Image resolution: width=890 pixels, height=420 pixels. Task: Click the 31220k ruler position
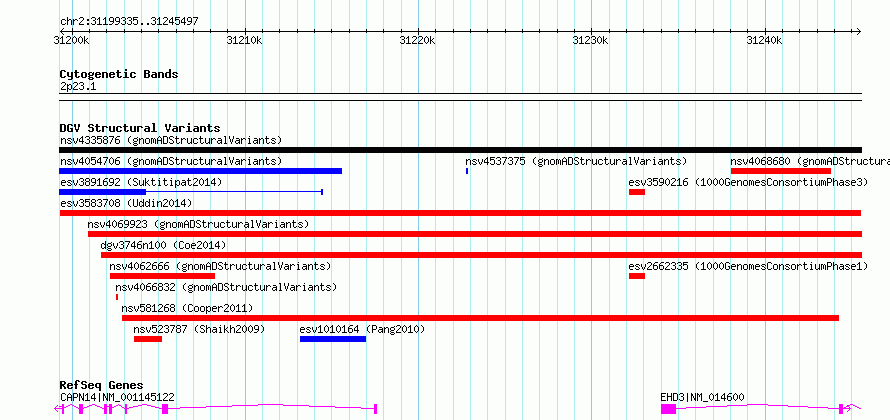(418, 40)
